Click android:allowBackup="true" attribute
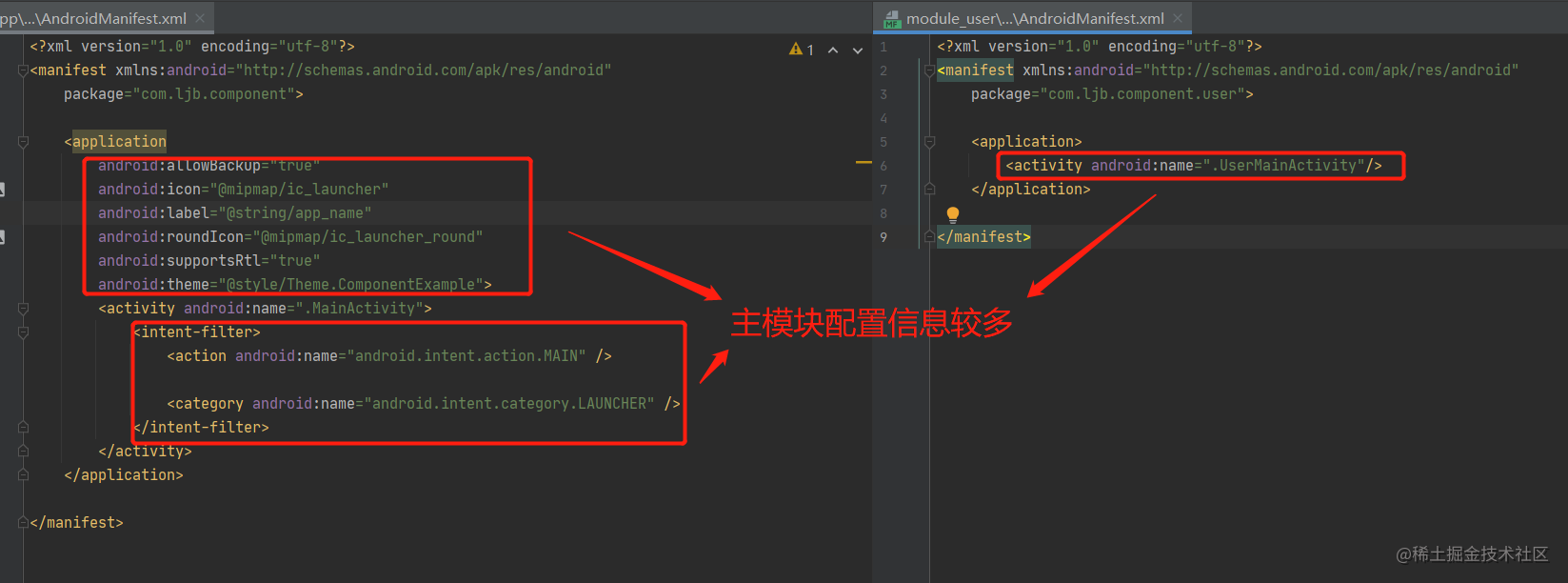The height and width of the screenshot is (583, 1568). (209, 166)
